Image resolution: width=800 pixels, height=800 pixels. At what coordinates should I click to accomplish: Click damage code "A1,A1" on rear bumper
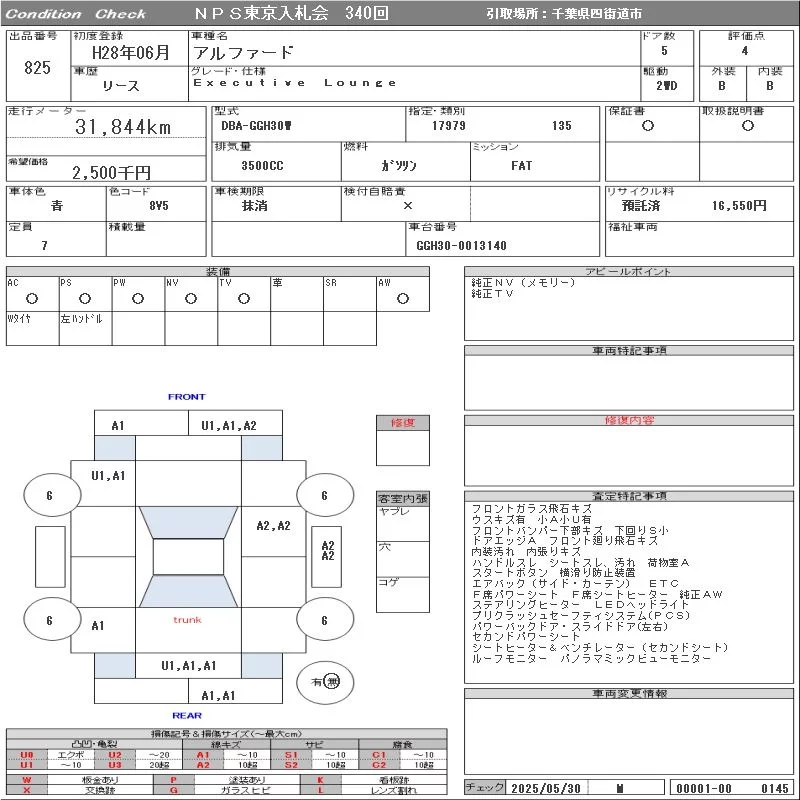[218, 695]
